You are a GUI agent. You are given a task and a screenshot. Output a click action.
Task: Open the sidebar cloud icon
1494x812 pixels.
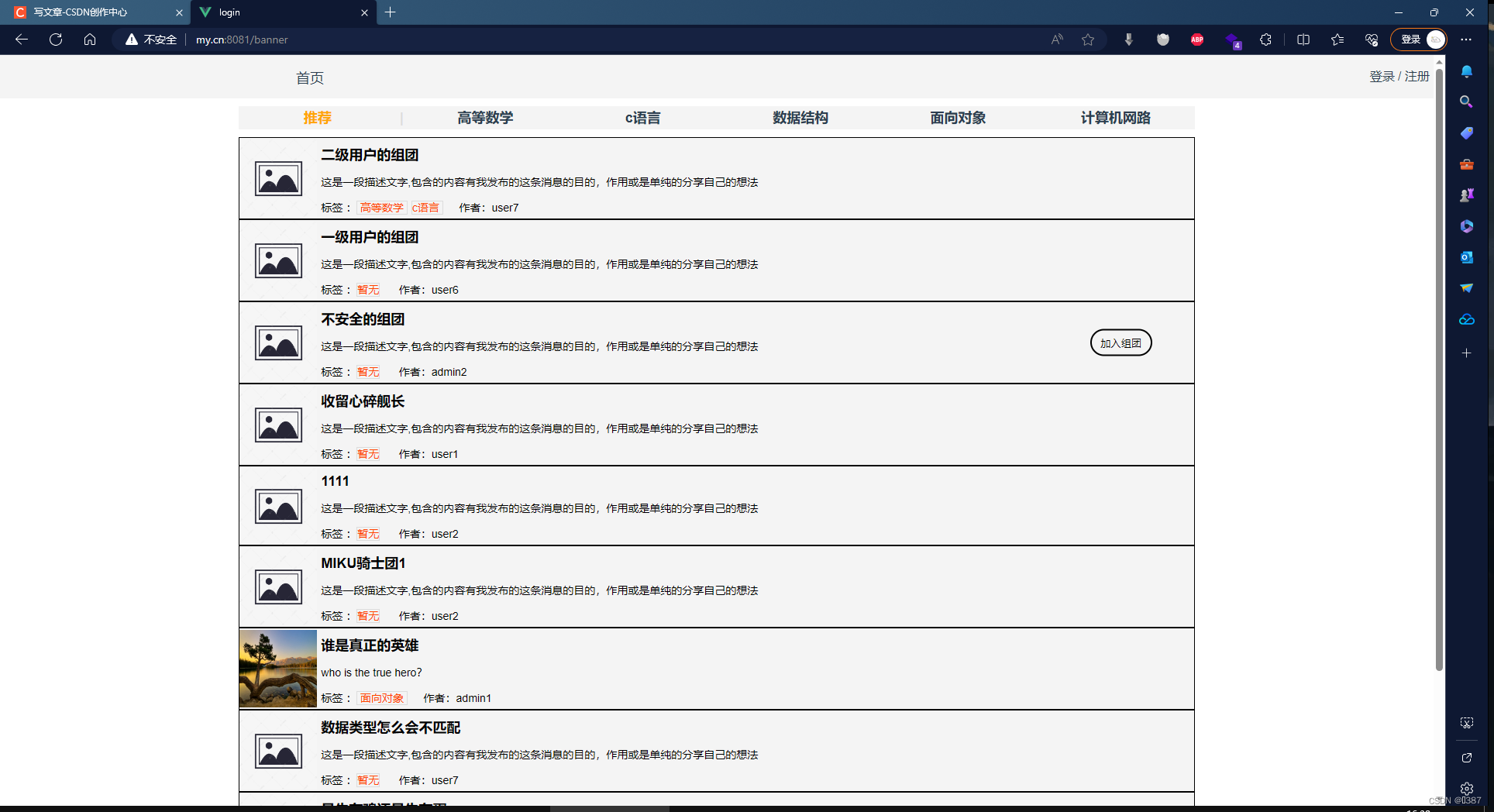click(x=1466, y=319)
